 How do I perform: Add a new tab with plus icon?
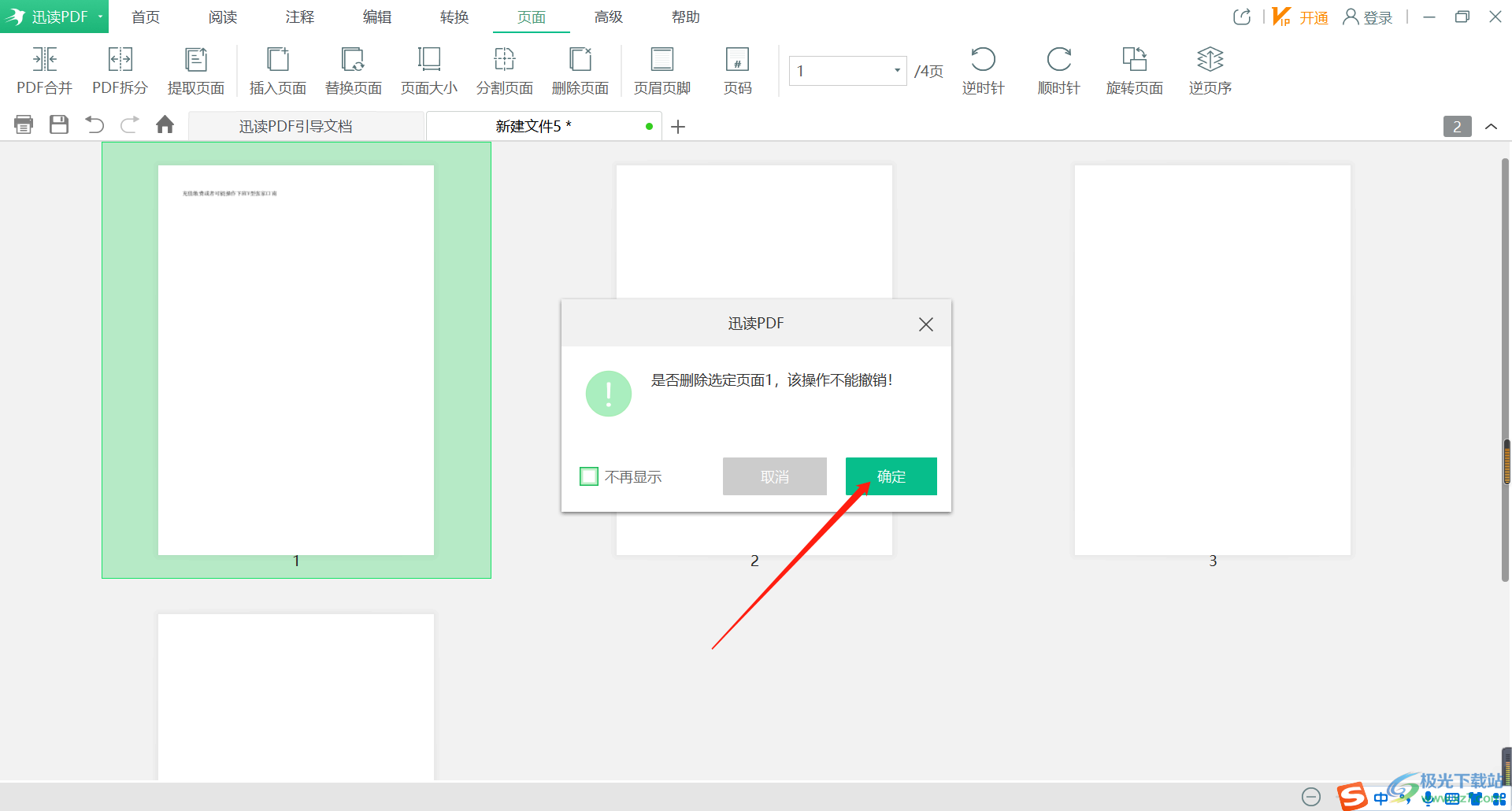(678, 127)
